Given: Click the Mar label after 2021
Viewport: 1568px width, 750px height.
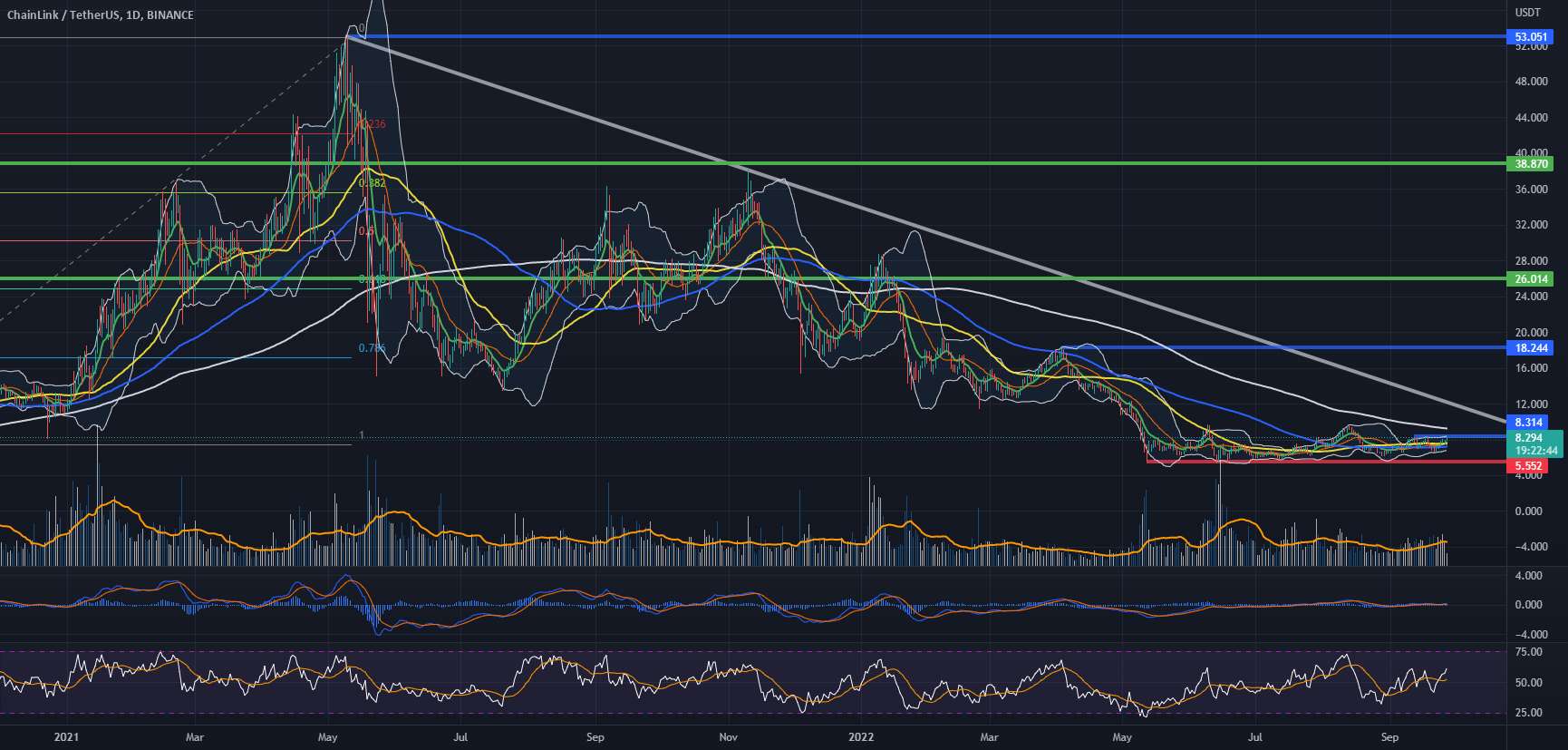Looking at the screenshot, I should 195,737.
